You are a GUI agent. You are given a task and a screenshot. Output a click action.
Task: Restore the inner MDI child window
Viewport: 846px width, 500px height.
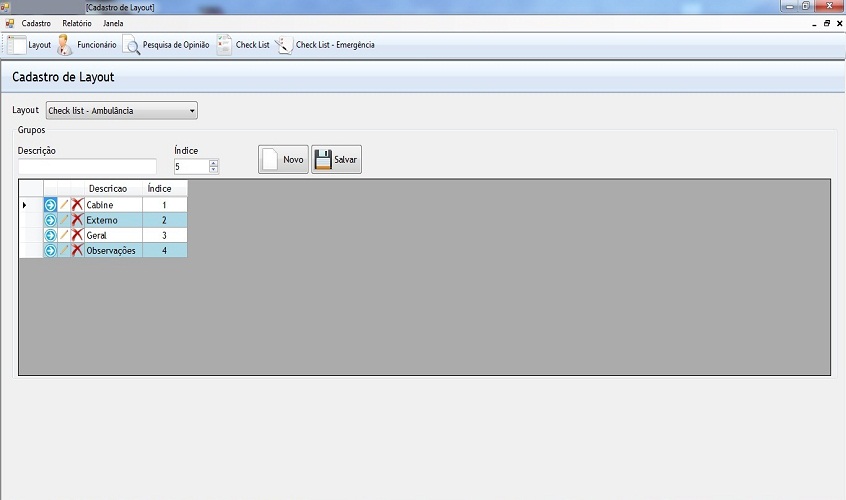(x=827, y=23)
